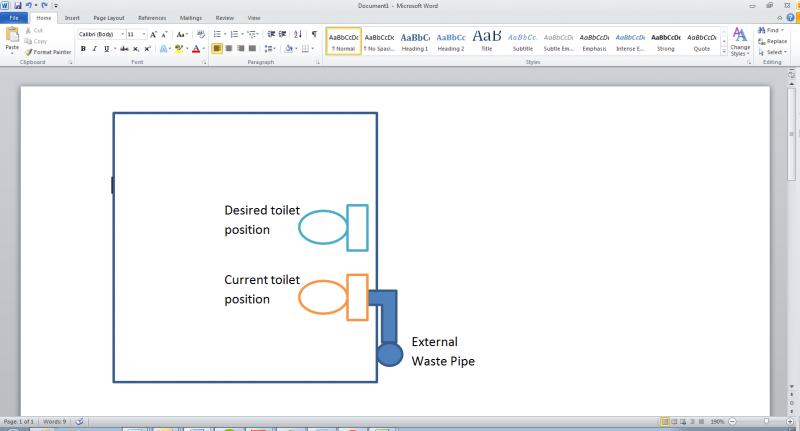
Task: Switch to the Insert tab
Action: coord(72,18)
